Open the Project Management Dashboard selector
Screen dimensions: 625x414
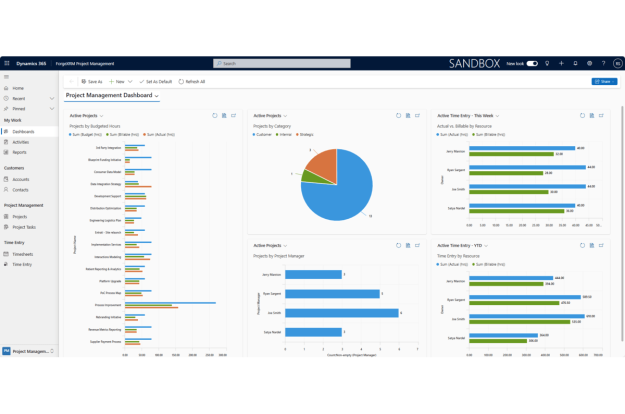click(112, 96)
